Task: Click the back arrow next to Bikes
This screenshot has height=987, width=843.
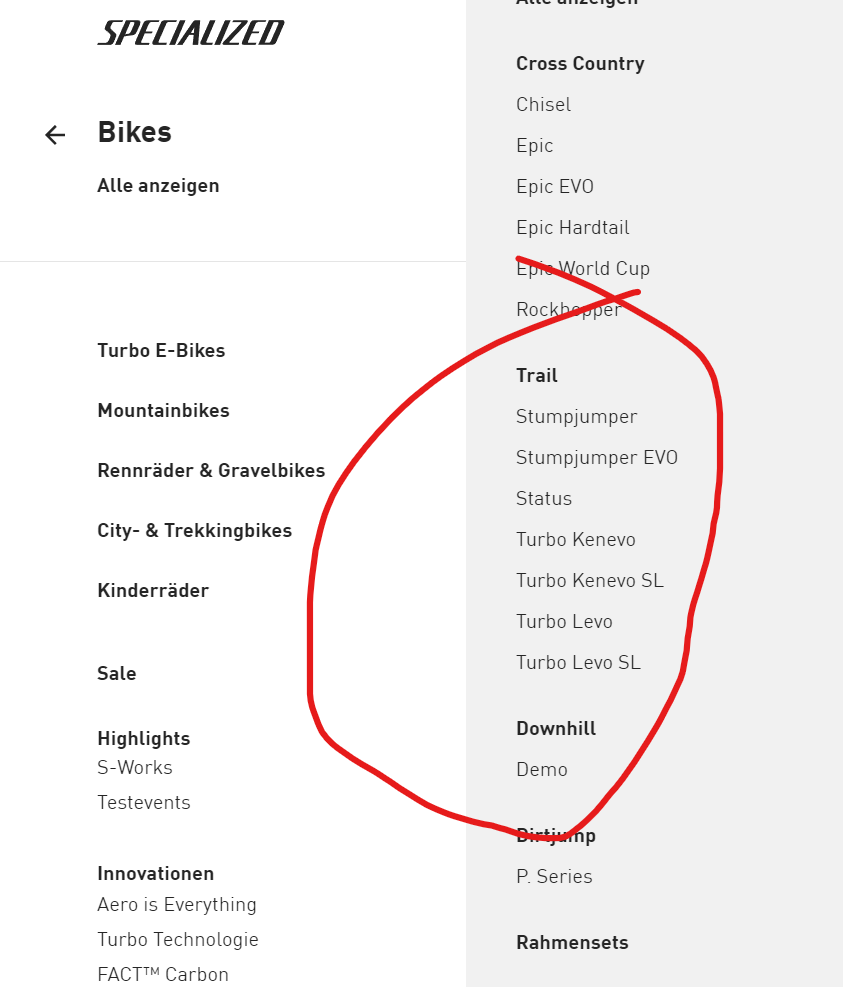Action: coord(55,135)
